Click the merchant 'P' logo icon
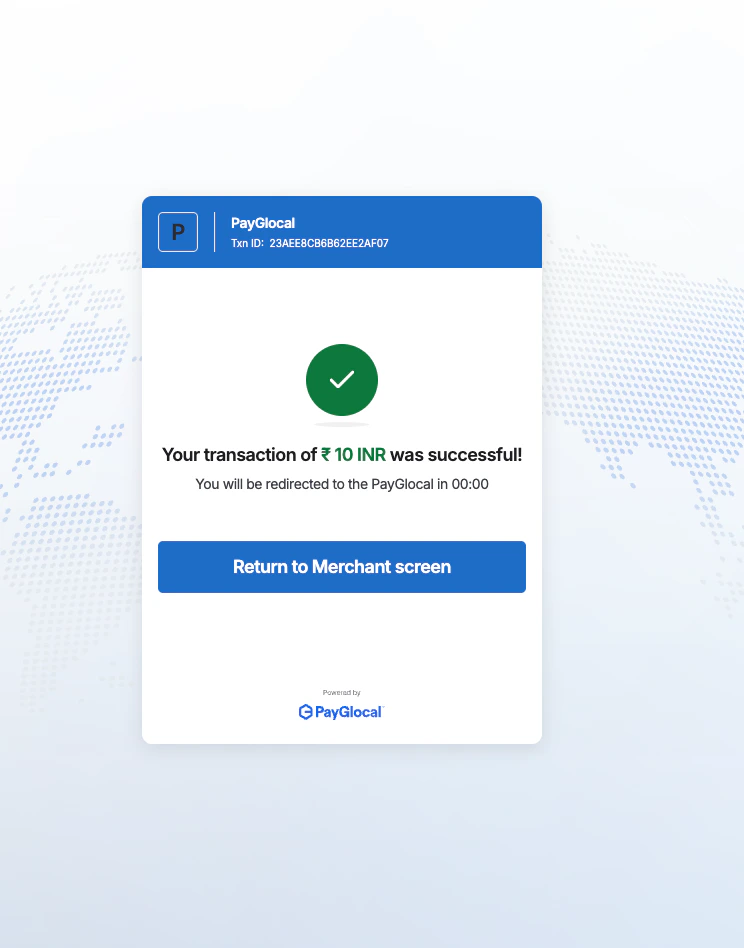 178,232
